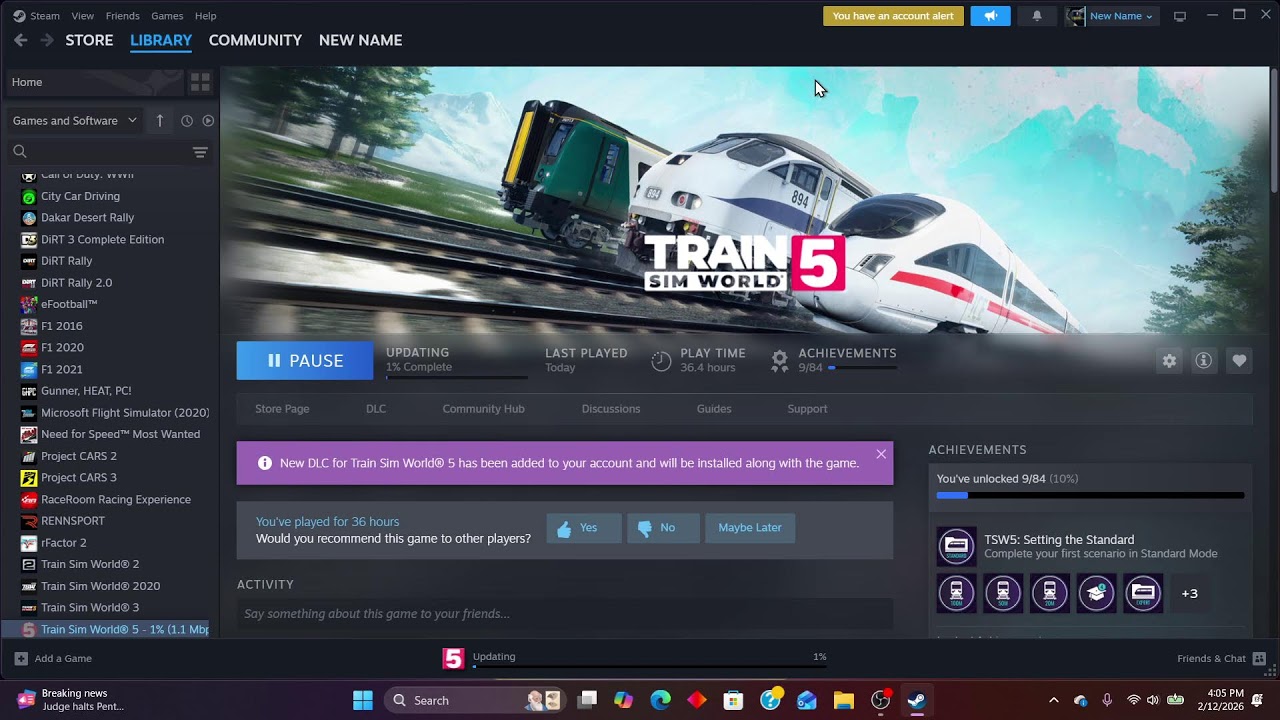Show hidden system tray icons chevron

click(1053, 700)
